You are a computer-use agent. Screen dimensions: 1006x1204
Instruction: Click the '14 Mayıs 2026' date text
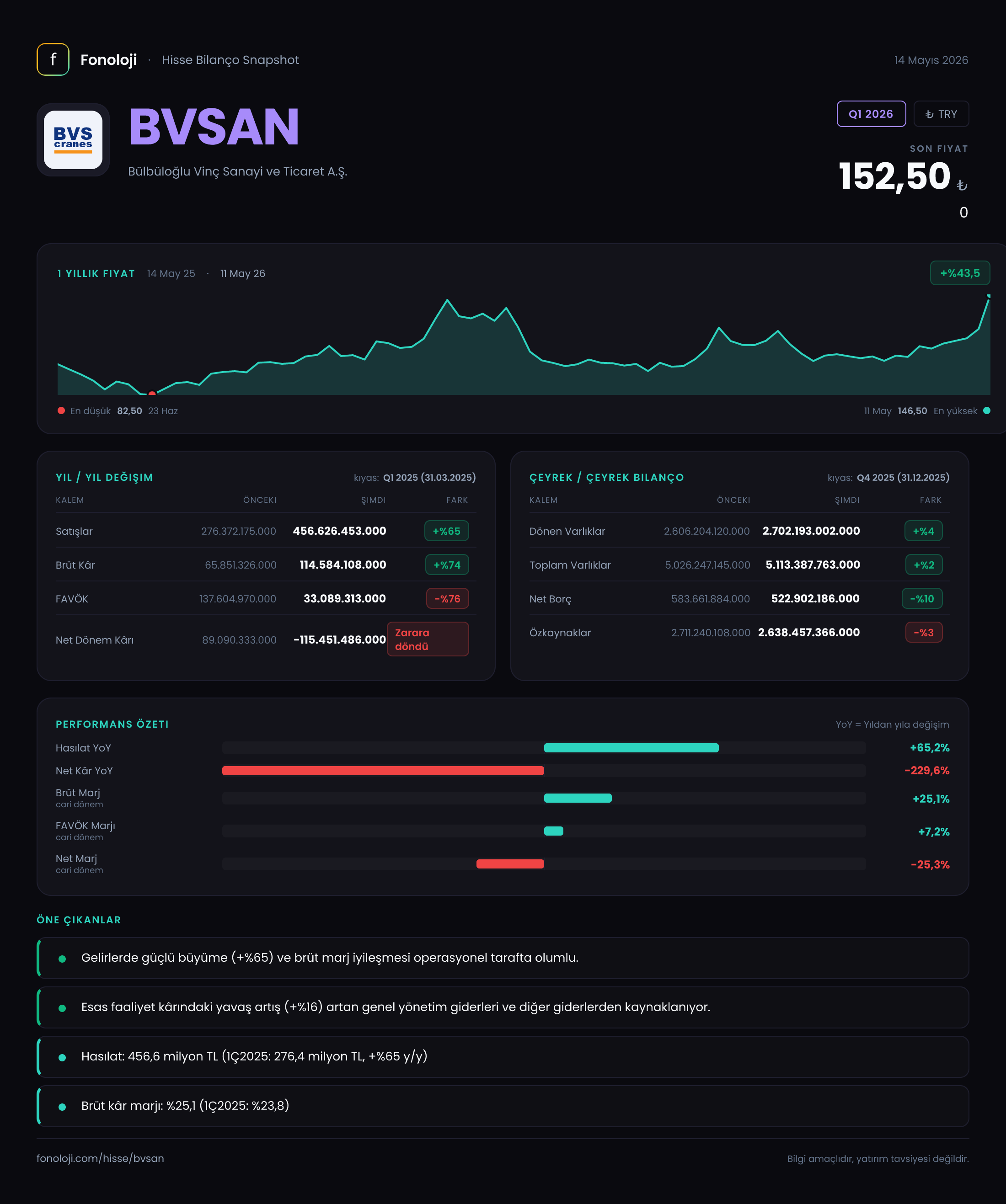pyautogui.click(x=931, y=60)
